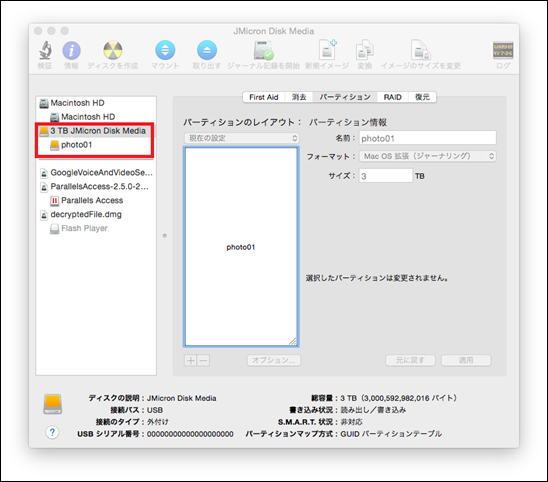Open the Info toolbar icon
Screen dimensions: 548x482
71,50
